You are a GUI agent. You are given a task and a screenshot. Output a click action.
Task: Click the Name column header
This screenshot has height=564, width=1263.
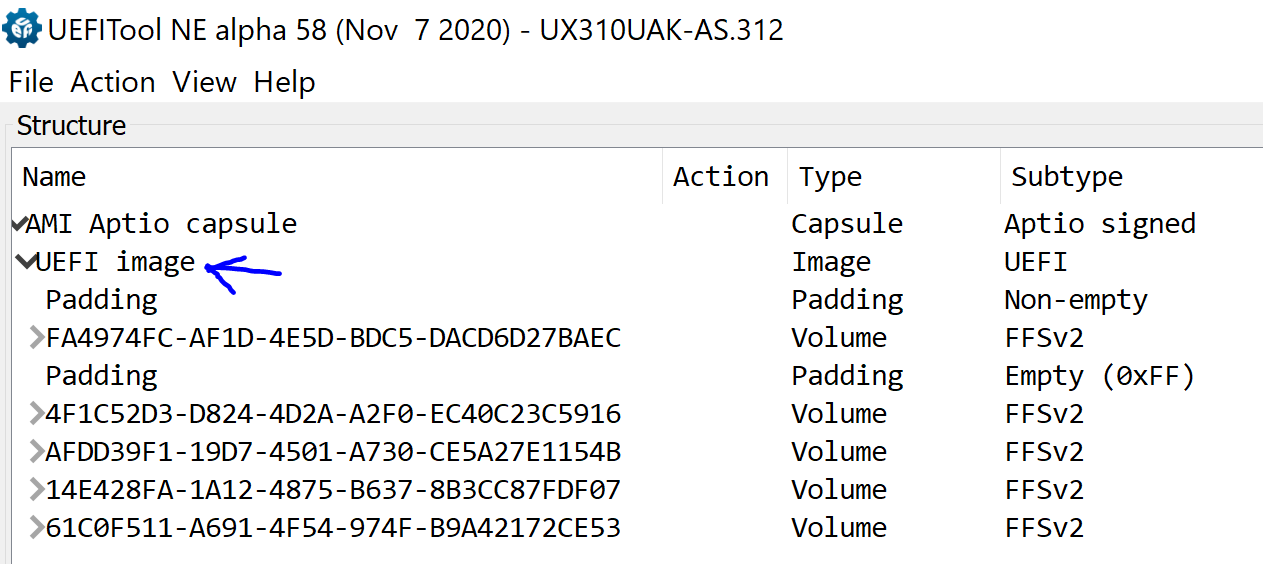click(x=54, y=177)
